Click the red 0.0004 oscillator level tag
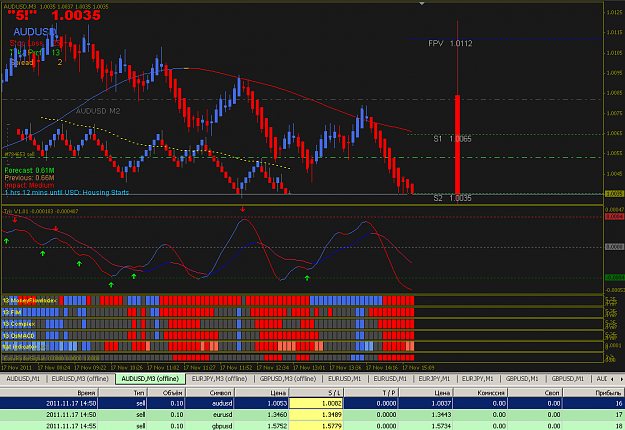This screenshot has height=430, width=625. point(614,216)
